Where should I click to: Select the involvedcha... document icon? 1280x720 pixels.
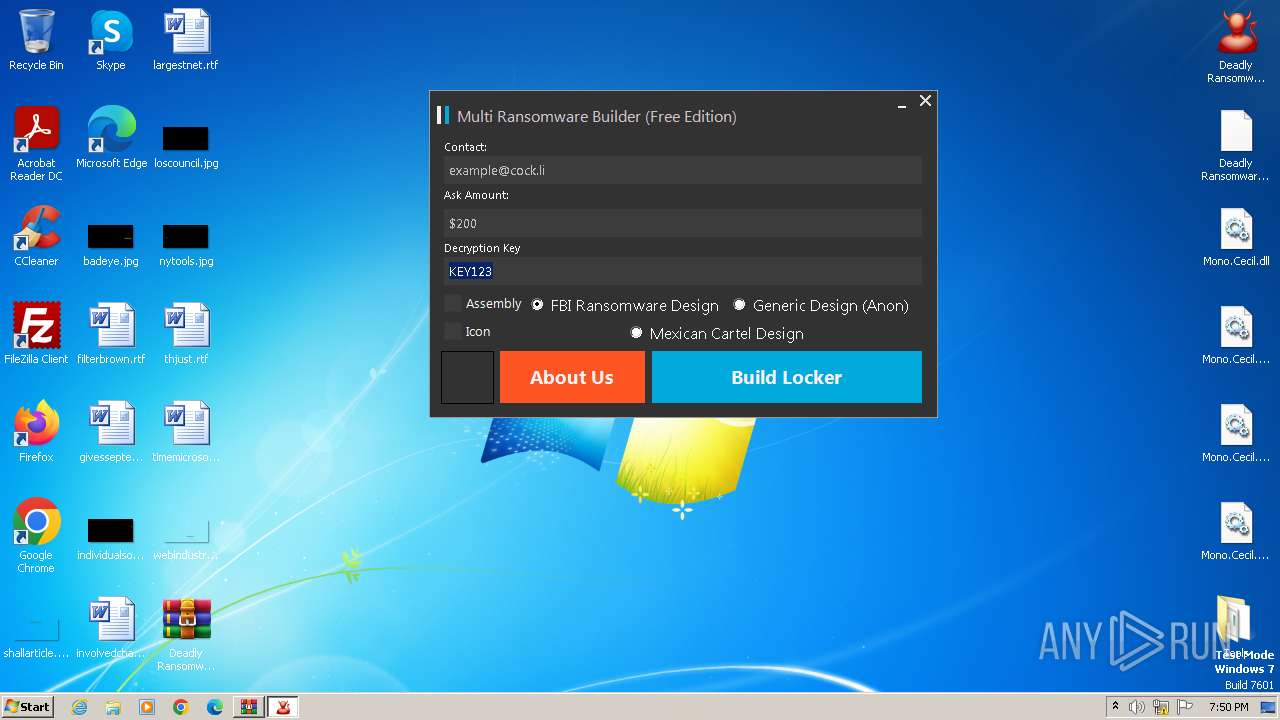point(111,628)
